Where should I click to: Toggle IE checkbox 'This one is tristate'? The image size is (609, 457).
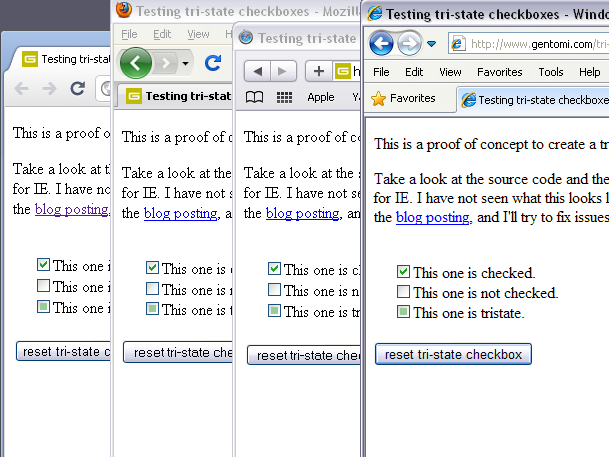click(403, 311)
